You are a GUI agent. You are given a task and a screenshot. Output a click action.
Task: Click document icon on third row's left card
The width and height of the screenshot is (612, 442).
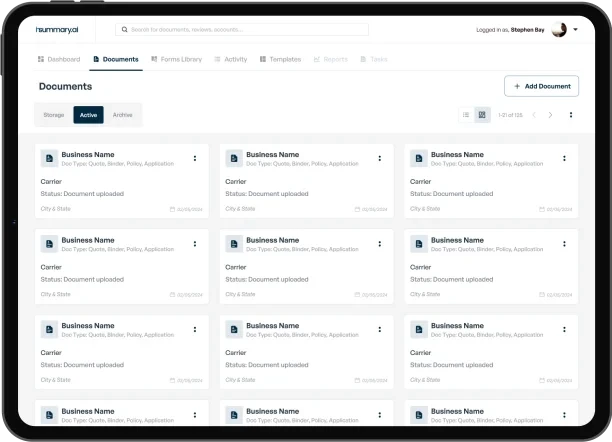(x=49, y=329)
